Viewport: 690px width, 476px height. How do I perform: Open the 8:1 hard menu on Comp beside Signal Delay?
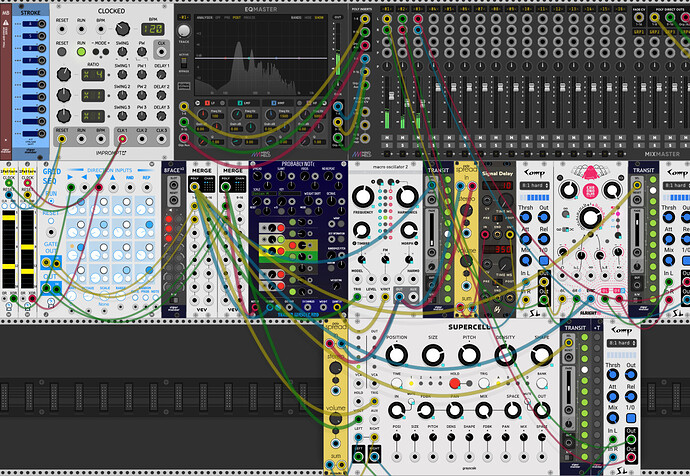click(534, 186)
